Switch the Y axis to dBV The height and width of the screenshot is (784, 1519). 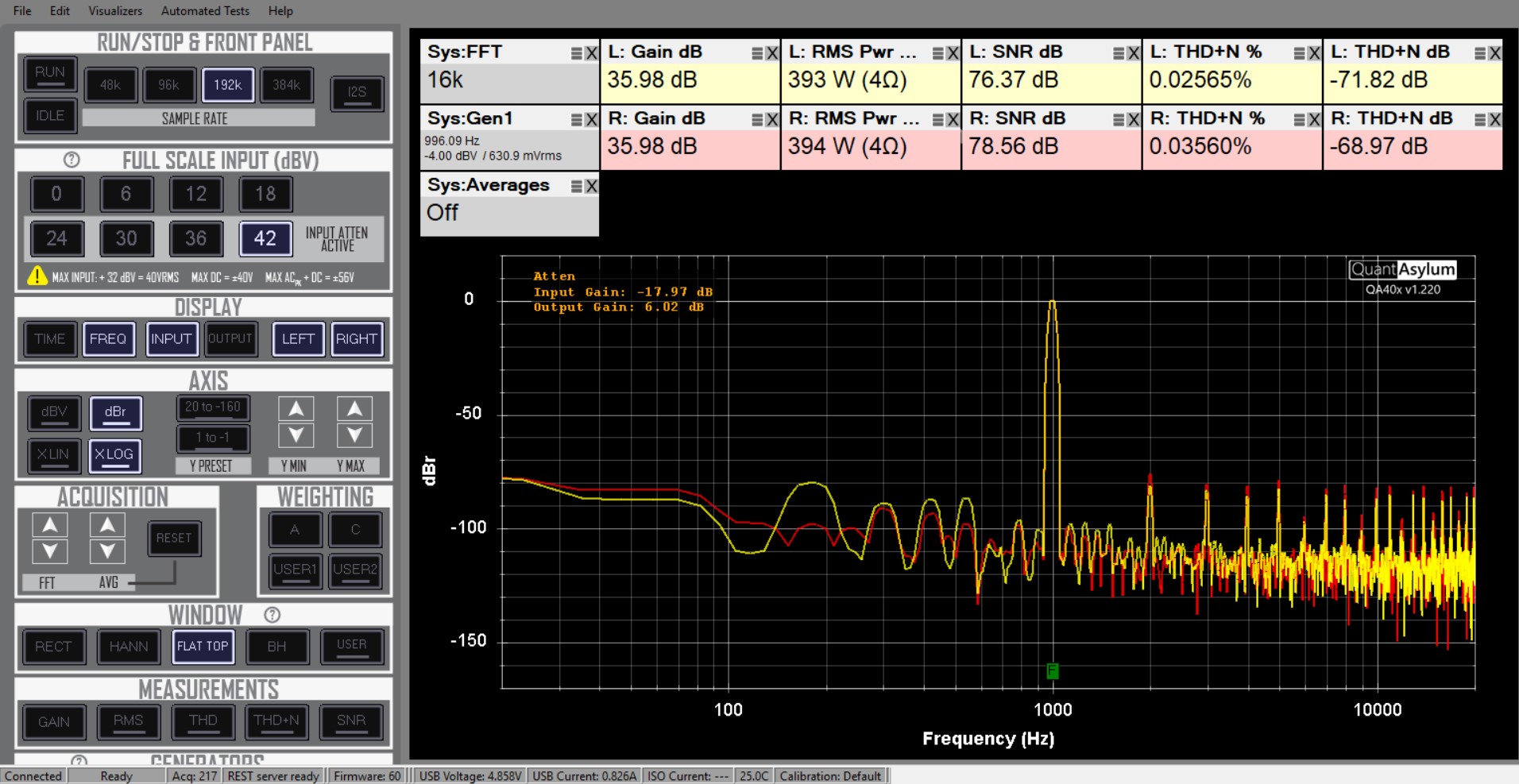point(54,412)
